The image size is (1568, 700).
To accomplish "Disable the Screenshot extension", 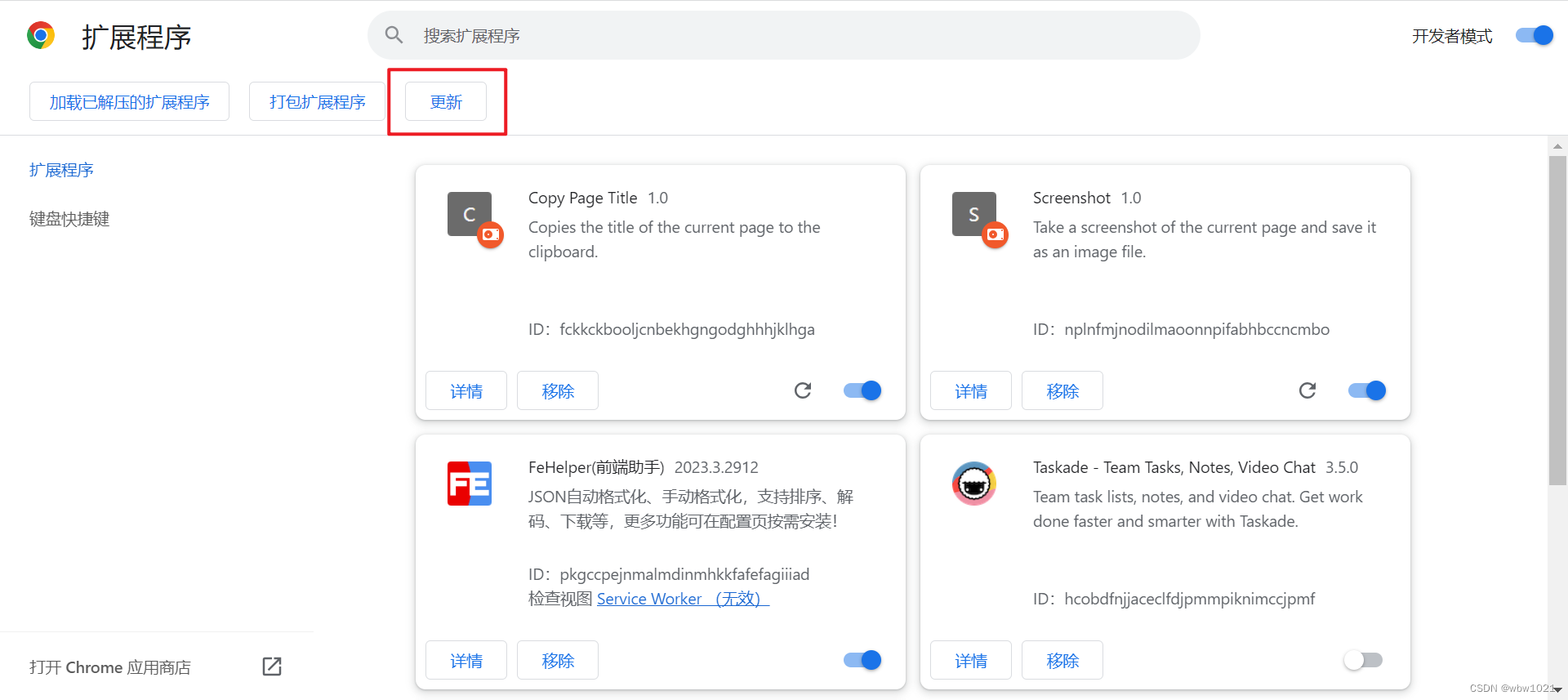I will pos(1367,390).
